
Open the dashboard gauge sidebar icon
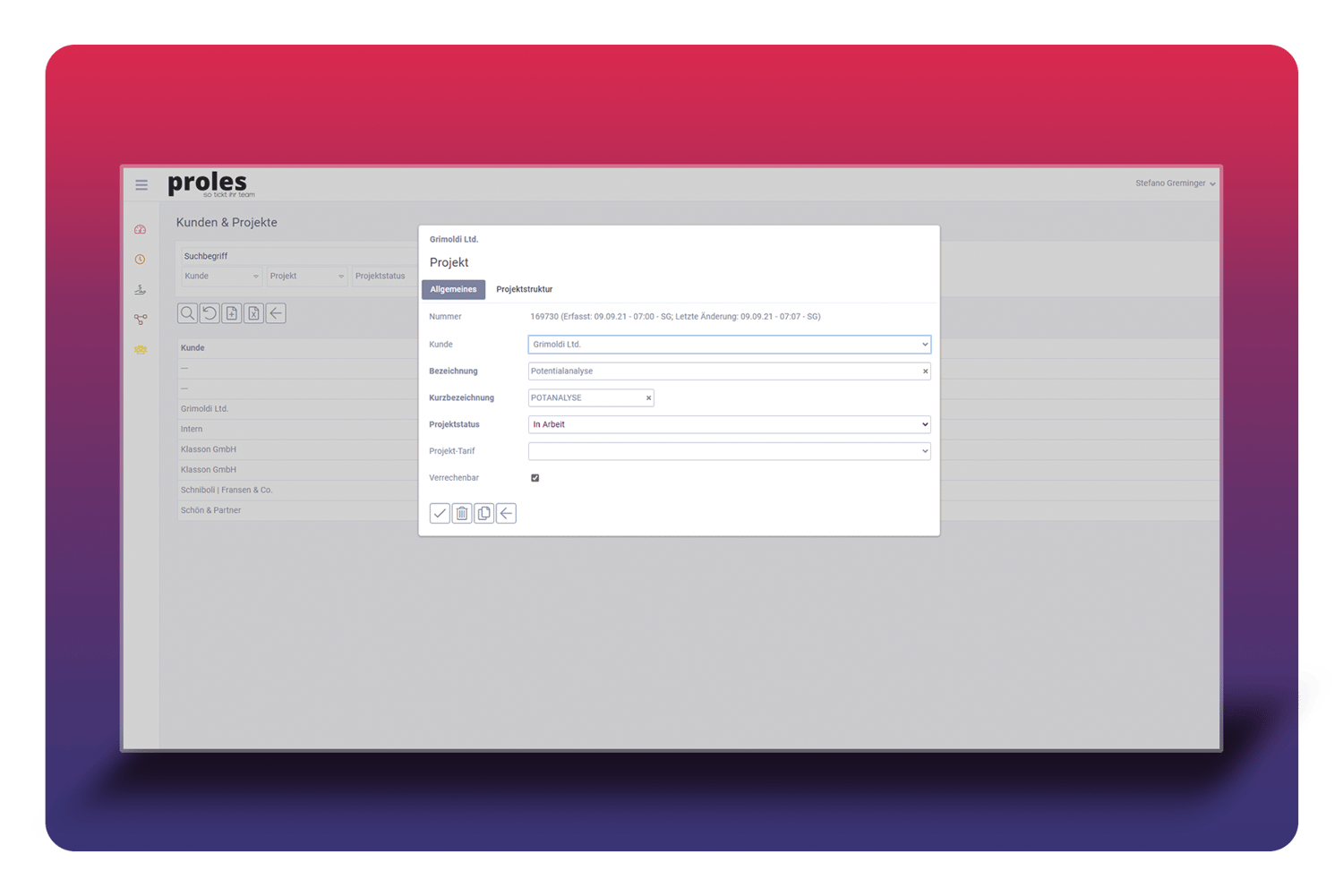click(141, 230)
